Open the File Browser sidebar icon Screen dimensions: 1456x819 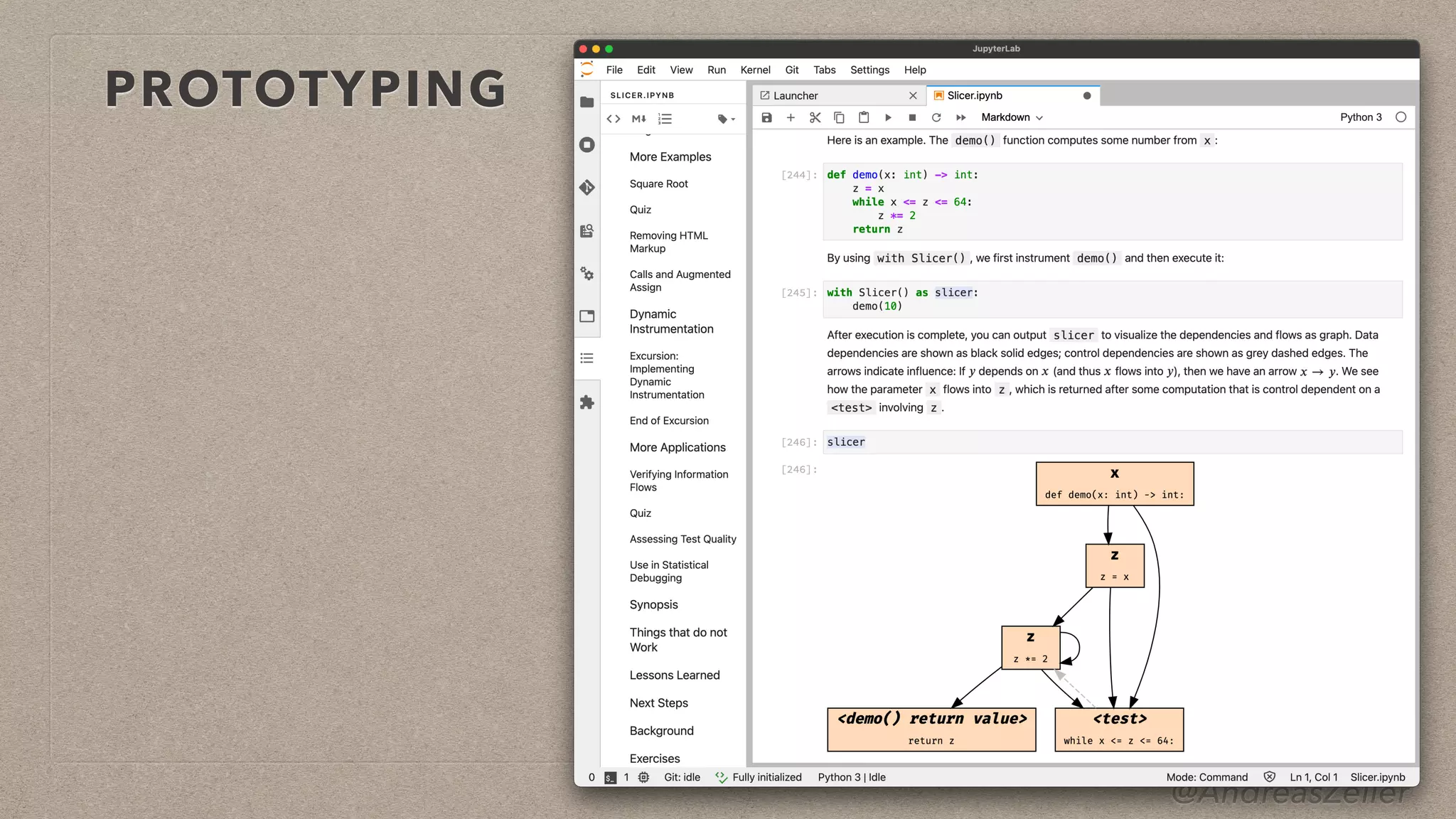pyautogui.click(x=587, y=102)
